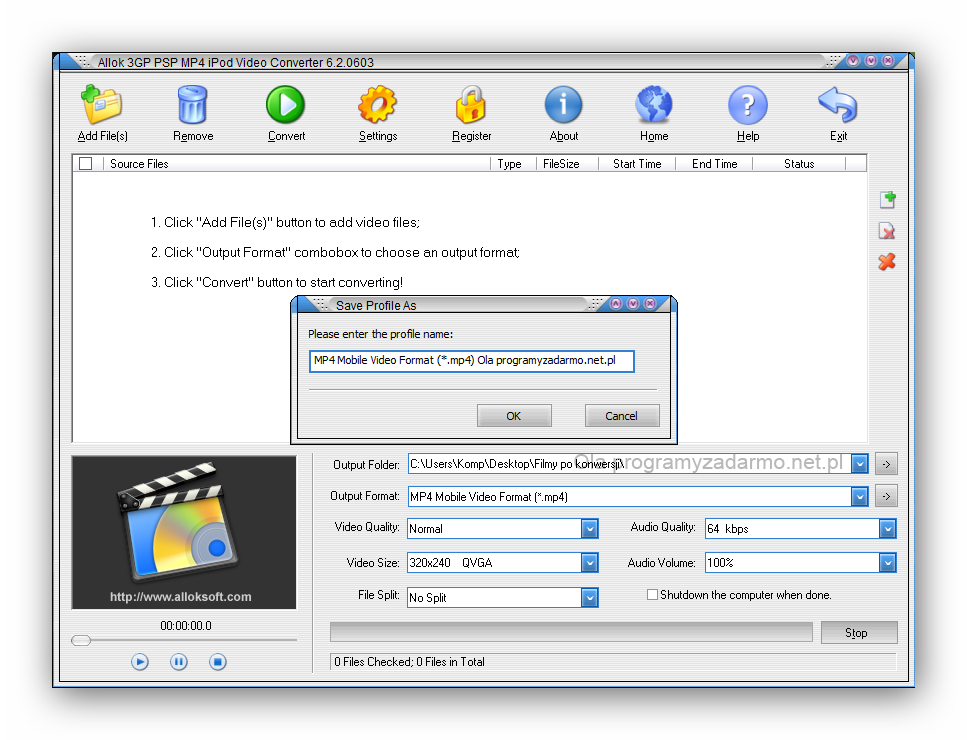Click the Home globe icon
This screenshot has width=967, height=740.
654,105
